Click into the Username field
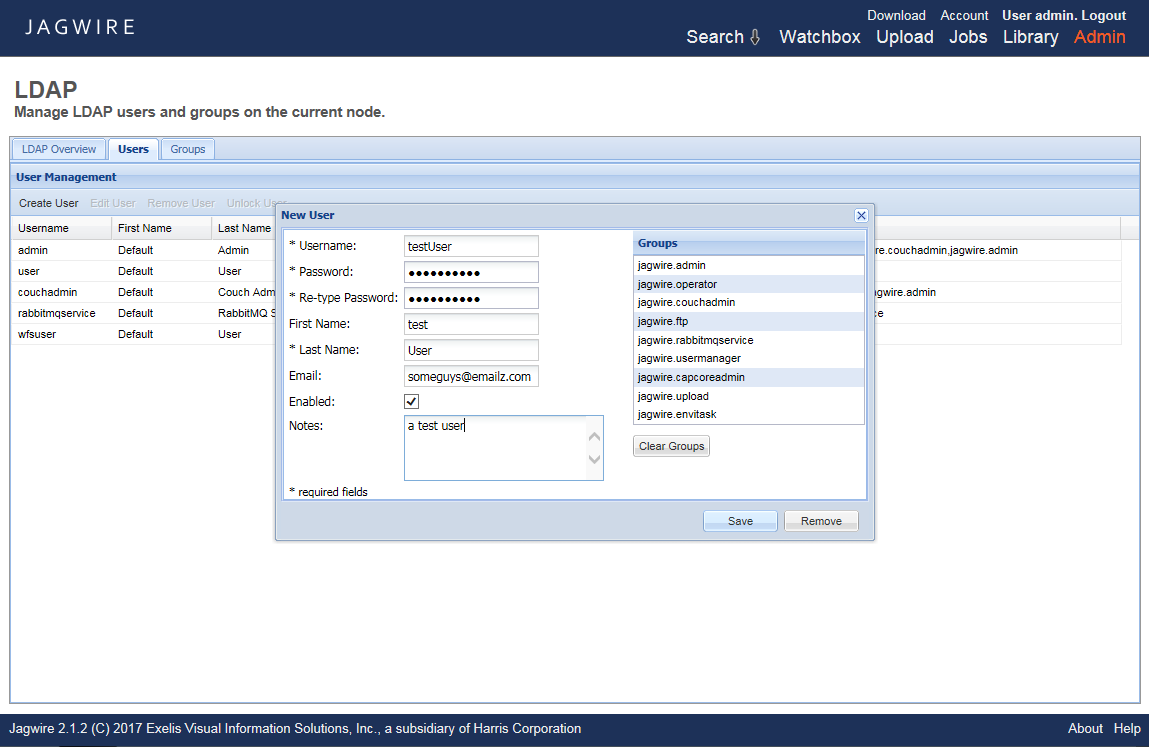 pos(471,246)
